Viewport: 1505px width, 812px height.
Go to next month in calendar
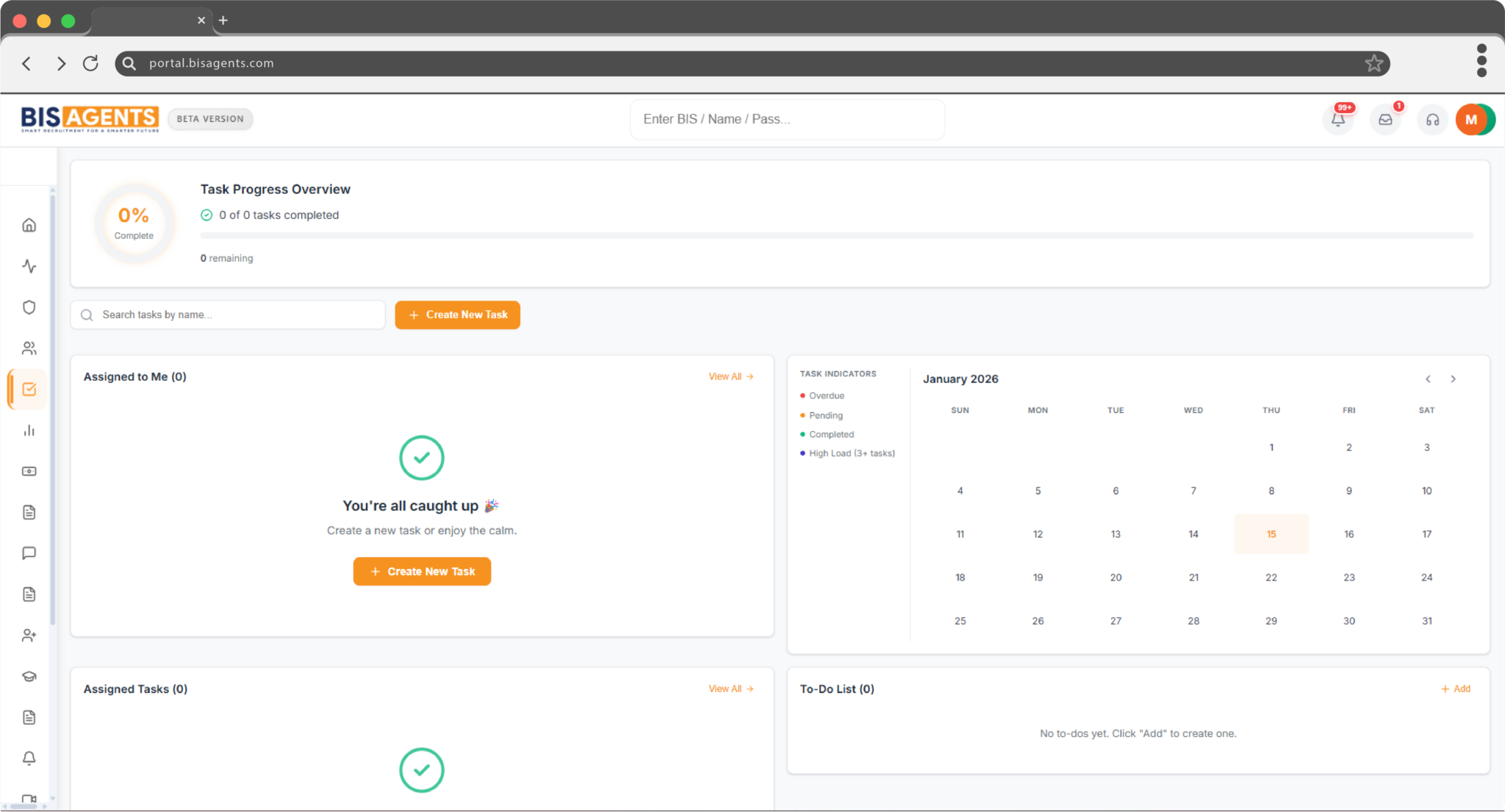[x=1453, y=379]
